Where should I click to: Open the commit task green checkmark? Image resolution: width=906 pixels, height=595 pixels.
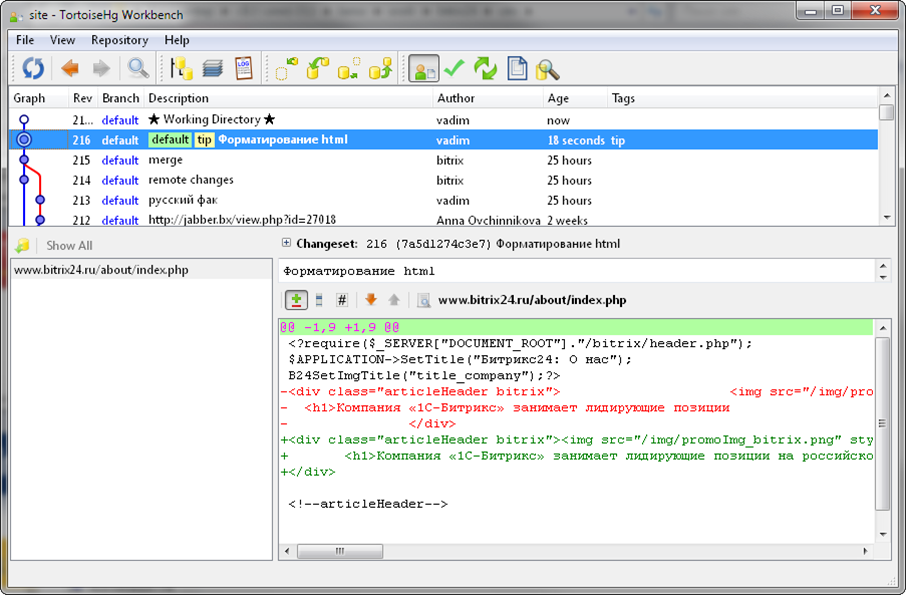[x=454, y=68]
